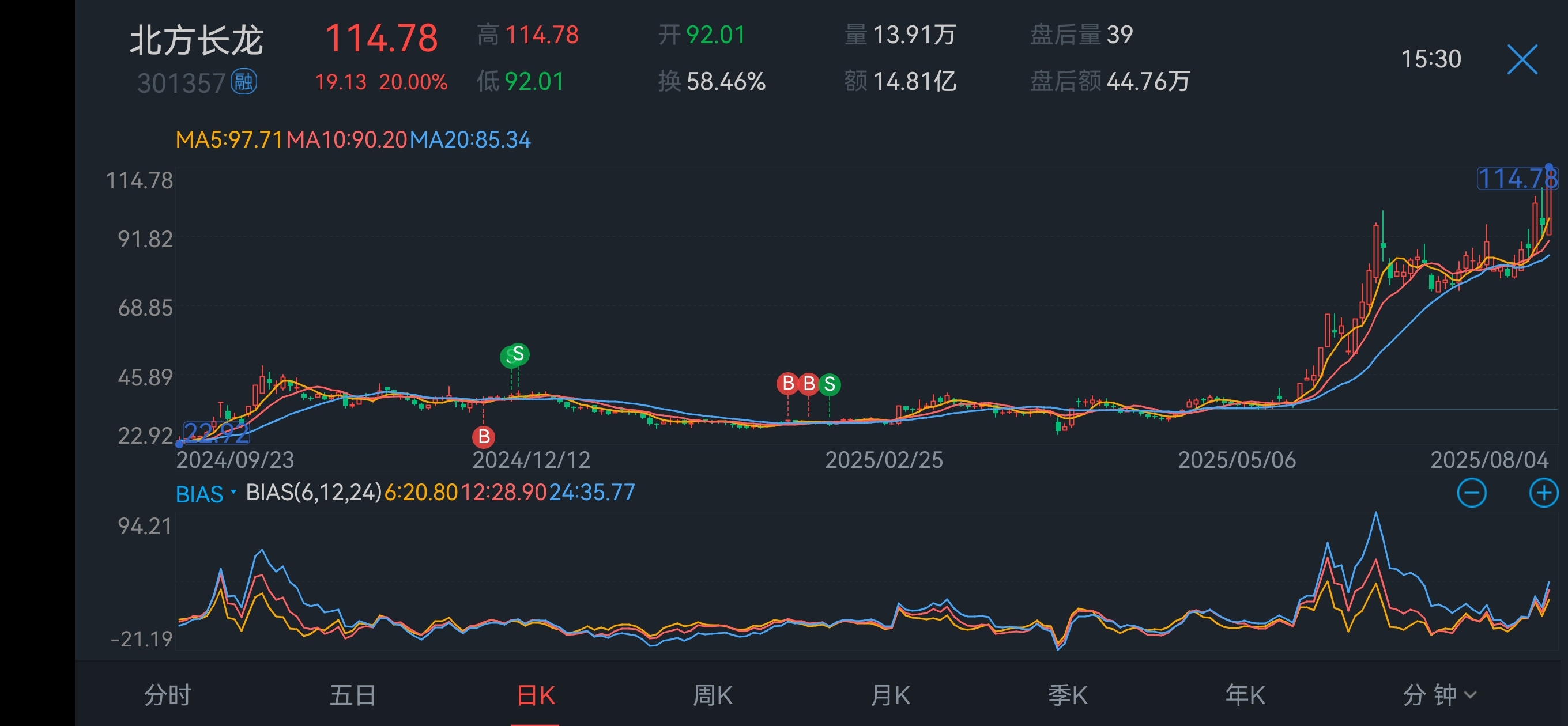This screenshot has height=726, width=1568.
Task: Tap the red B marker below 2024/12 candles
Action: 484,436
